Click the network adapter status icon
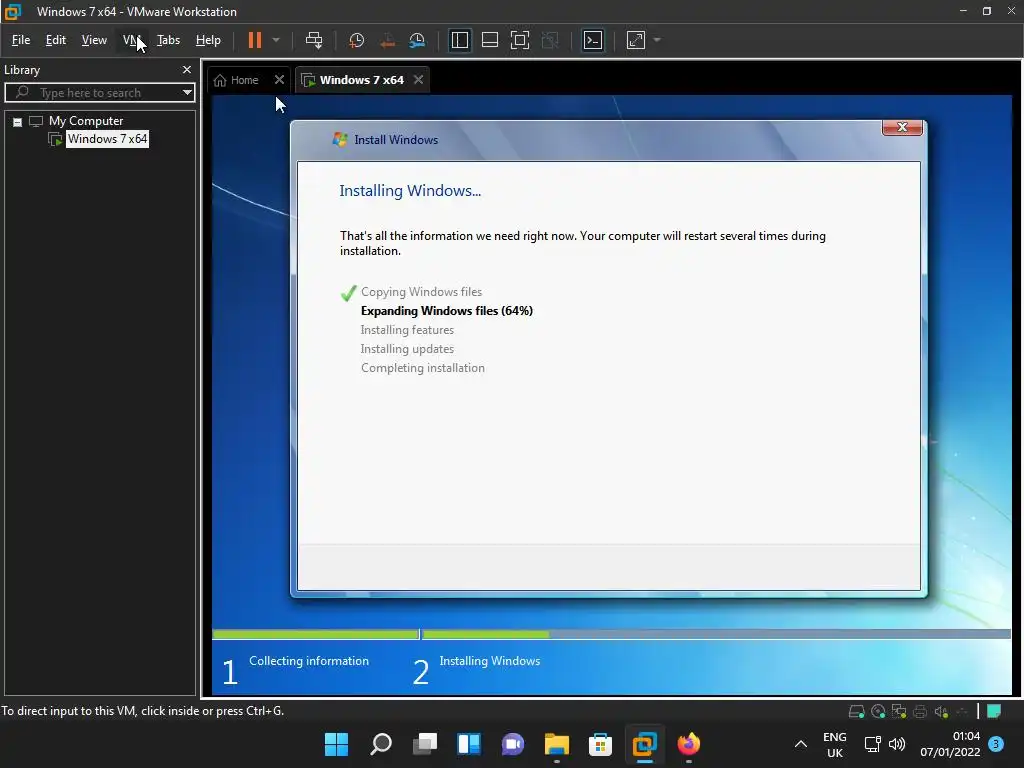1024x768 pixels. (899, 711)
